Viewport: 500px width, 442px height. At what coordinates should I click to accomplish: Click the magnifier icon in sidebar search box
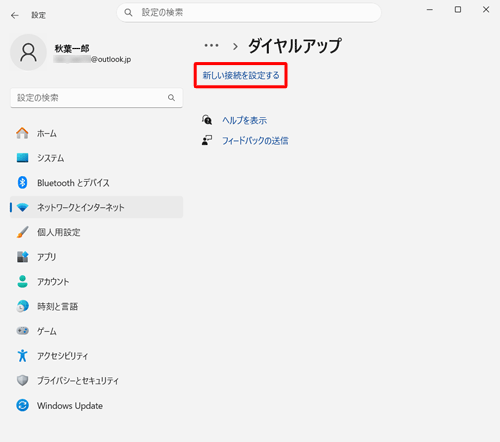(x=171, y=98)
